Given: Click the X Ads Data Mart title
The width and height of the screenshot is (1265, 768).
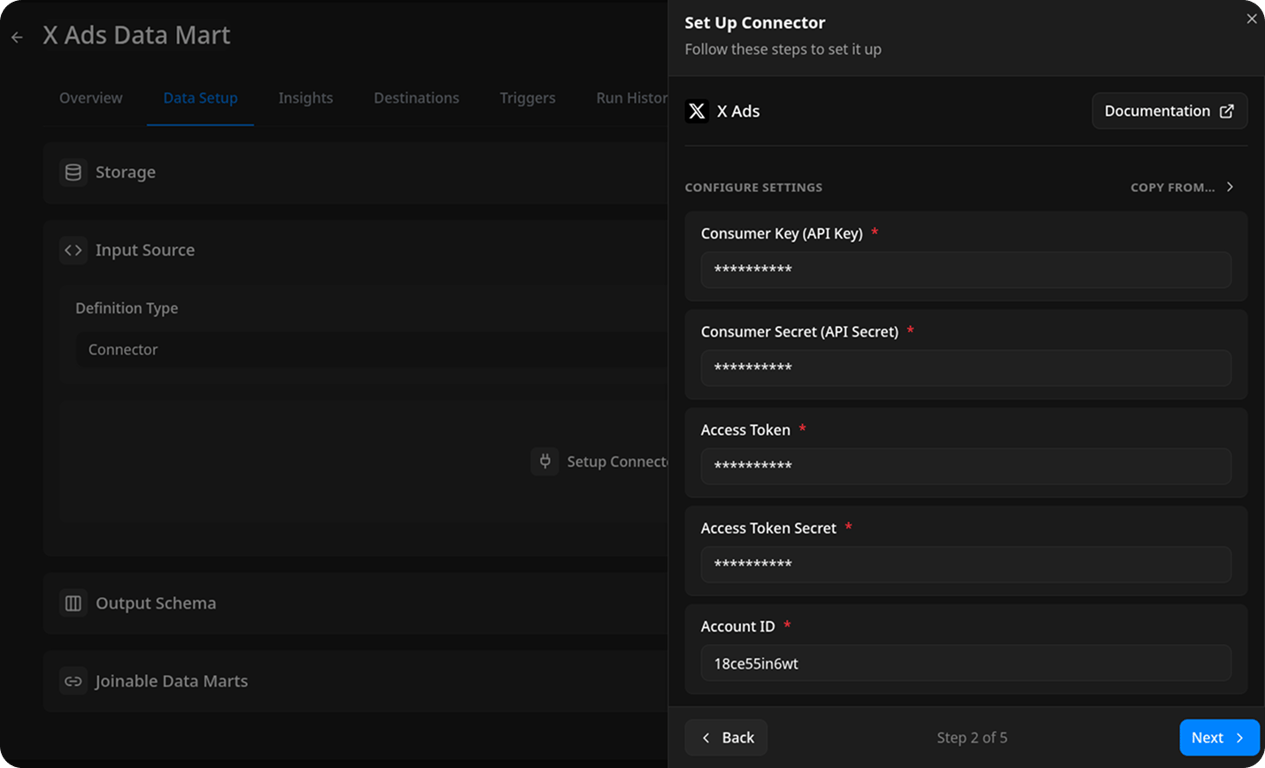Looking at the screenshot, I should pyautogui.click(x=137, y=35).
